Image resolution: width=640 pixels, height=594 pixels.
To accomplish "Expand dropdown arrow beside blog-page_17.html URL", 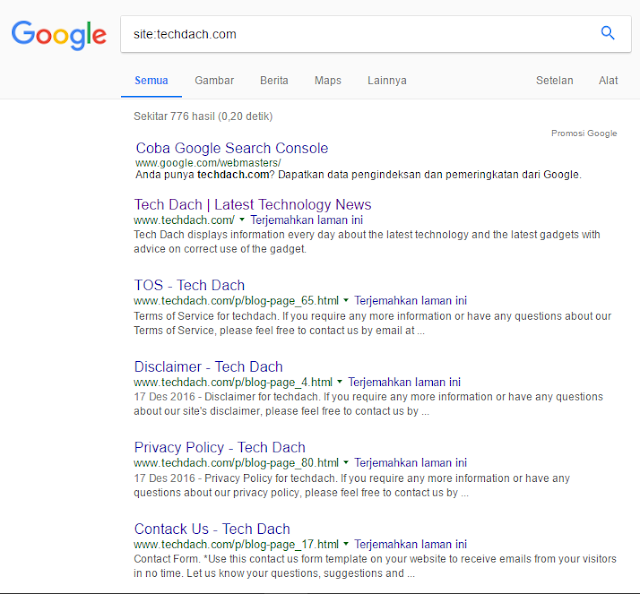I will coord(346,544).
